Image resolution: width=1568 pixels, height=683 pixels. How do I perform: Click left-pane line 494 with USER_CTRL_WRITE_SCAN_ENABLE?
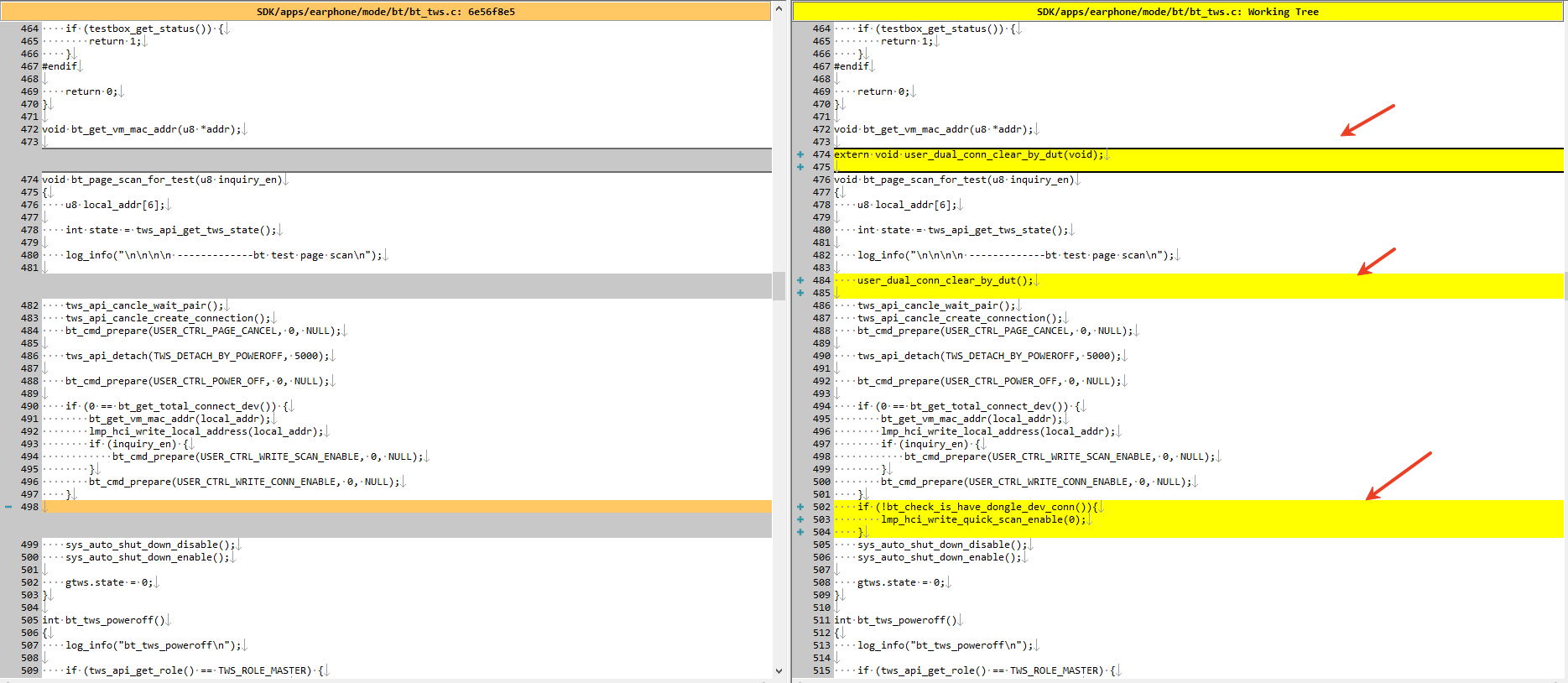(x=268, y=456)
